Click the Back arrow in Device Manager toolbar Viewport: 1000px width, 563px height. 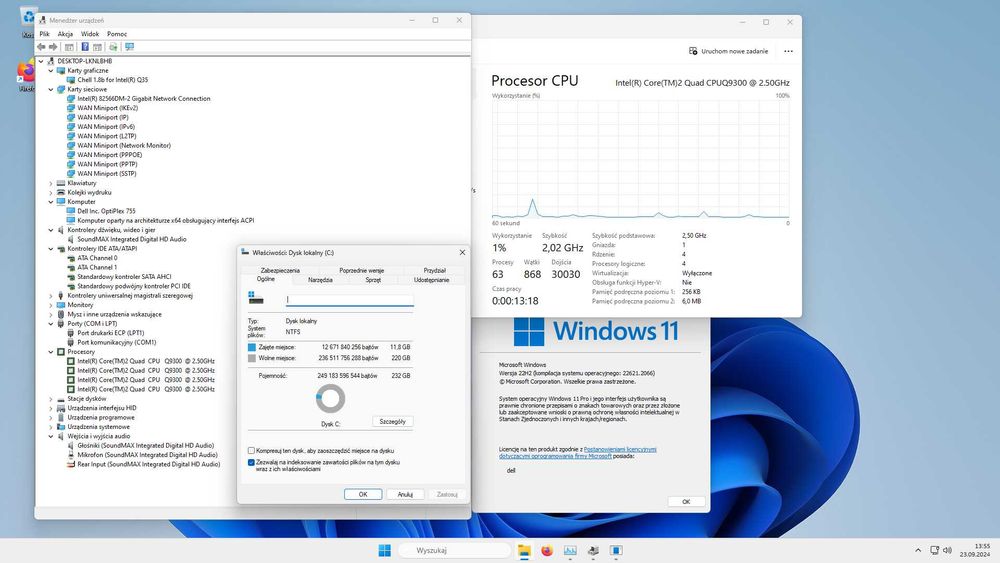tap(41, 47)
